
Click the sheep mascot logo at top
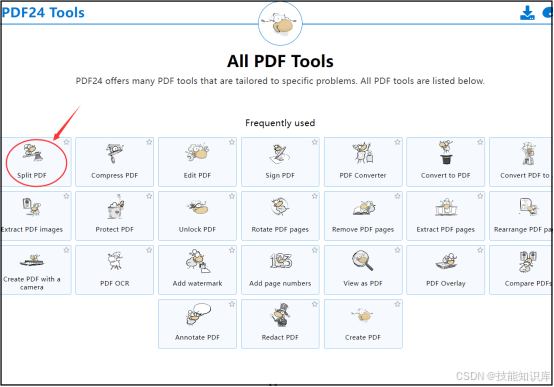pyautogui.click(x=280, y=23)
